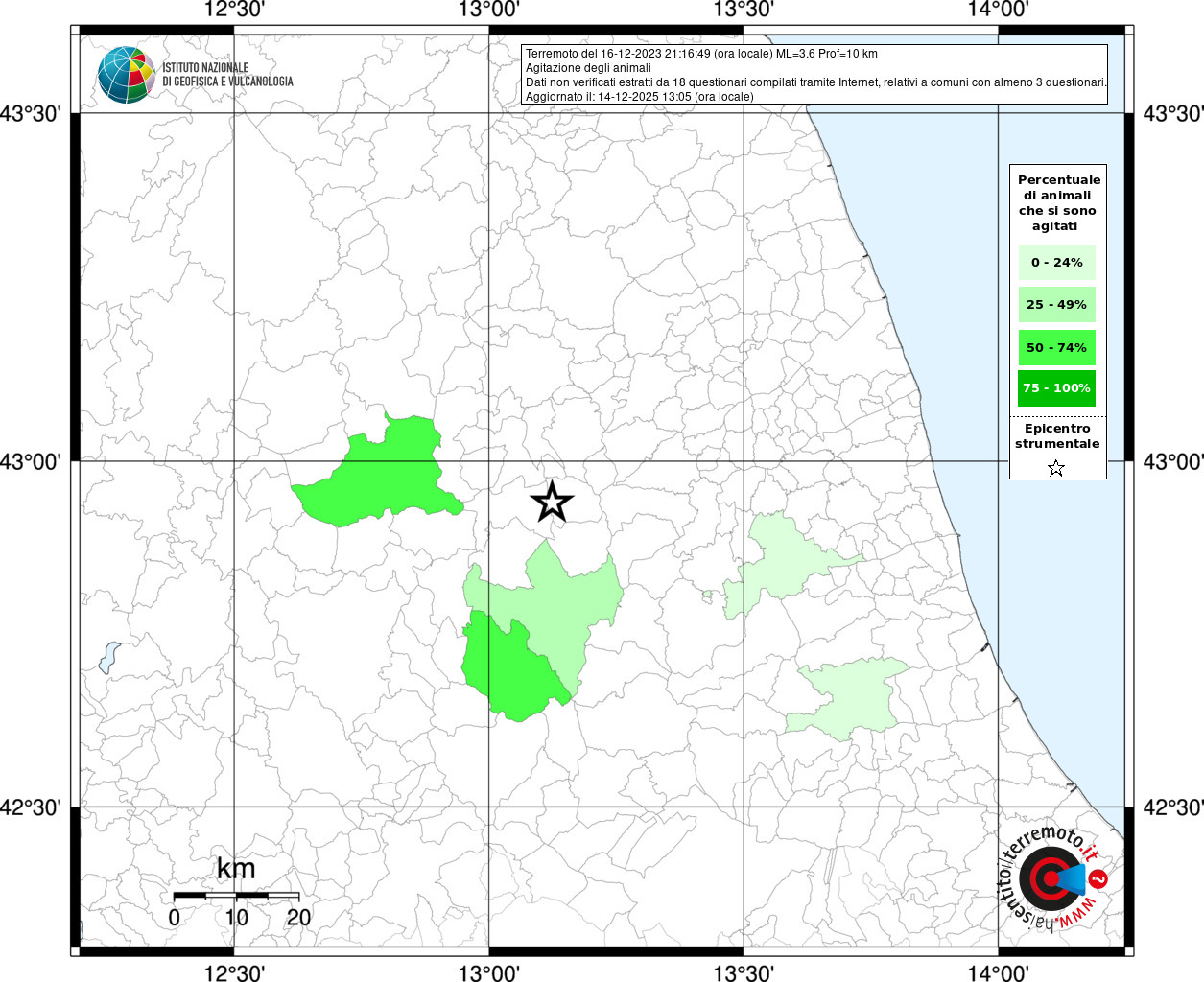Click the epicenter star on the map

[552, 502]
